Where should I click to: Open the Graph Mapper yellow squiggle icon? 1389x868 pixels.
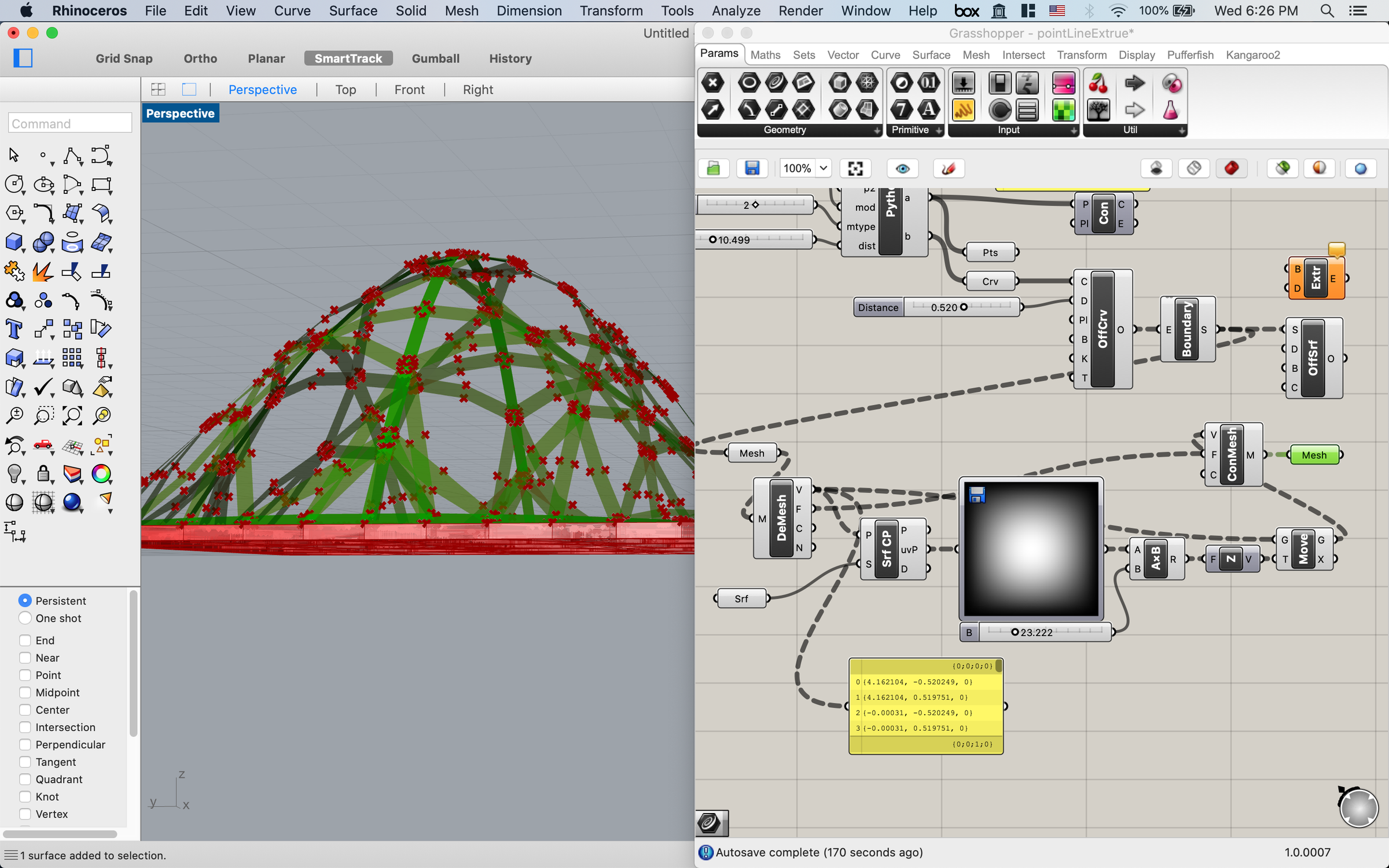tap(964, 110)
